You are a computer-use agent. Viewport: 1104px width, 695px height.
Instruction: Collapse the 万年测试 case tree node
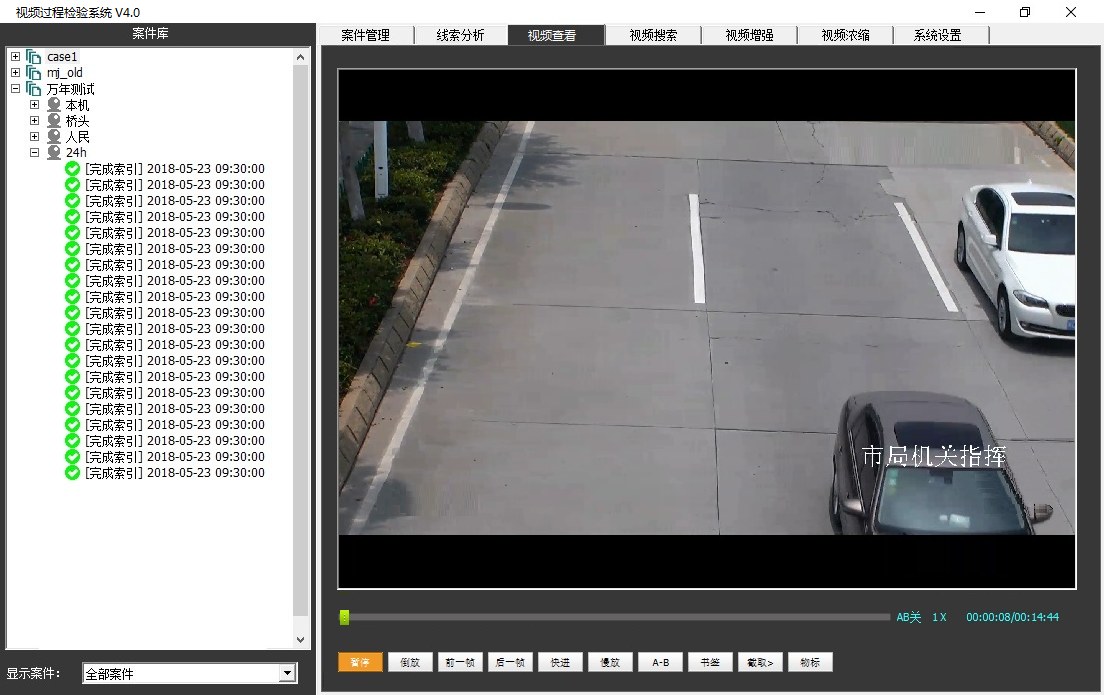tap(14, 88)
